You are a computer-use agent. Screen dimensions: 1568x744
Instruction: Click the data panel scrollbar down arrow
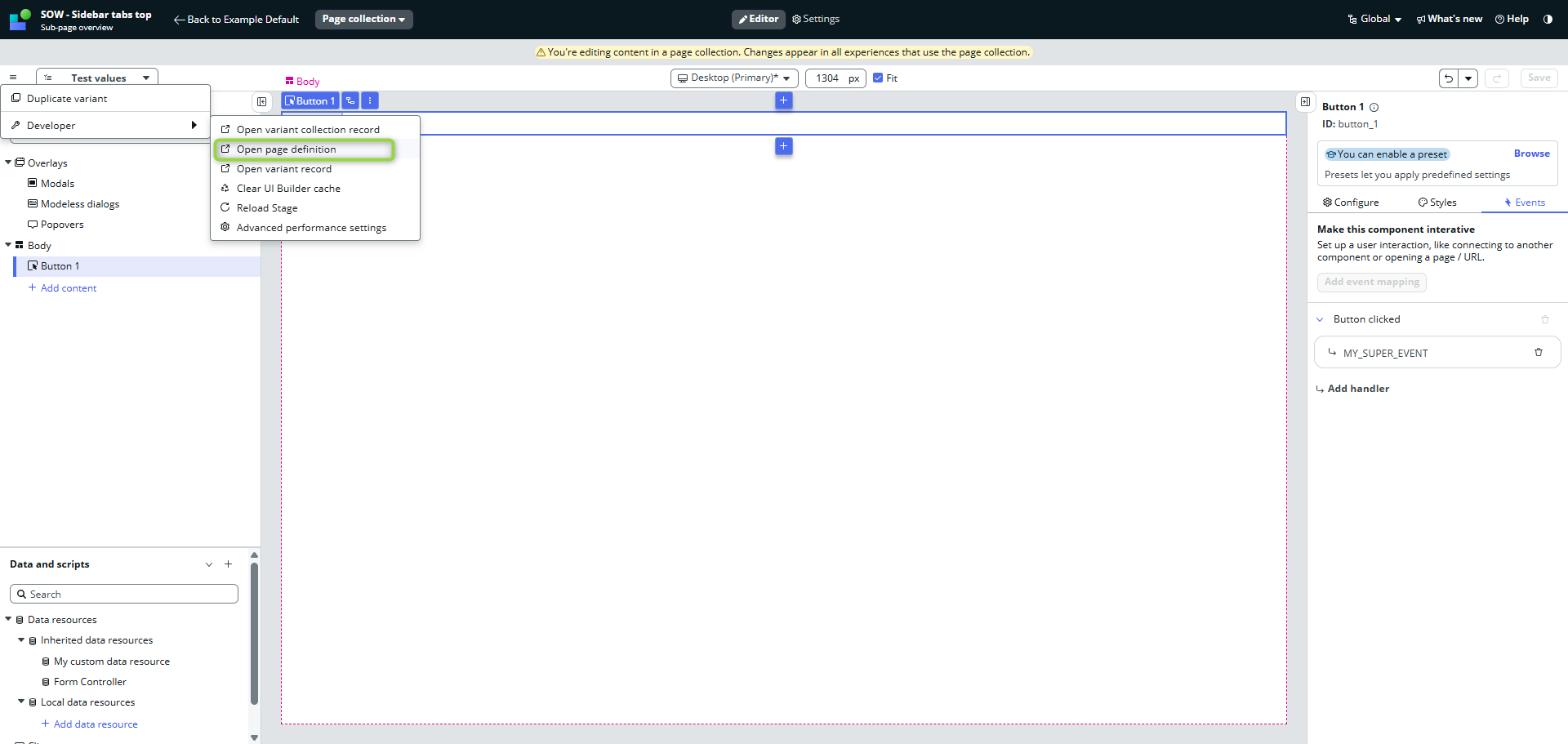(x=254, y=737)
